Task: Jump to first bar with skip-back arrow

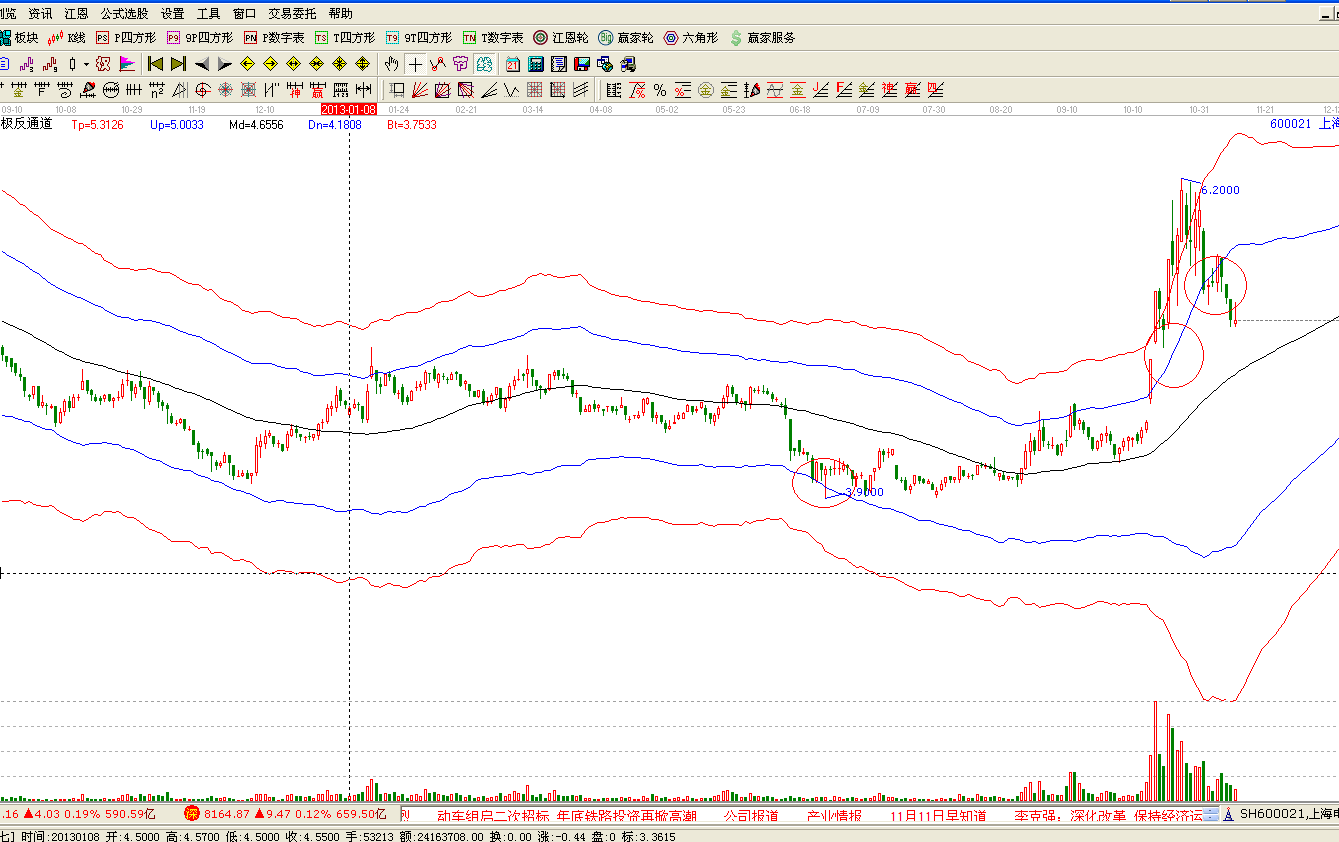Action: tap(155, 64)
